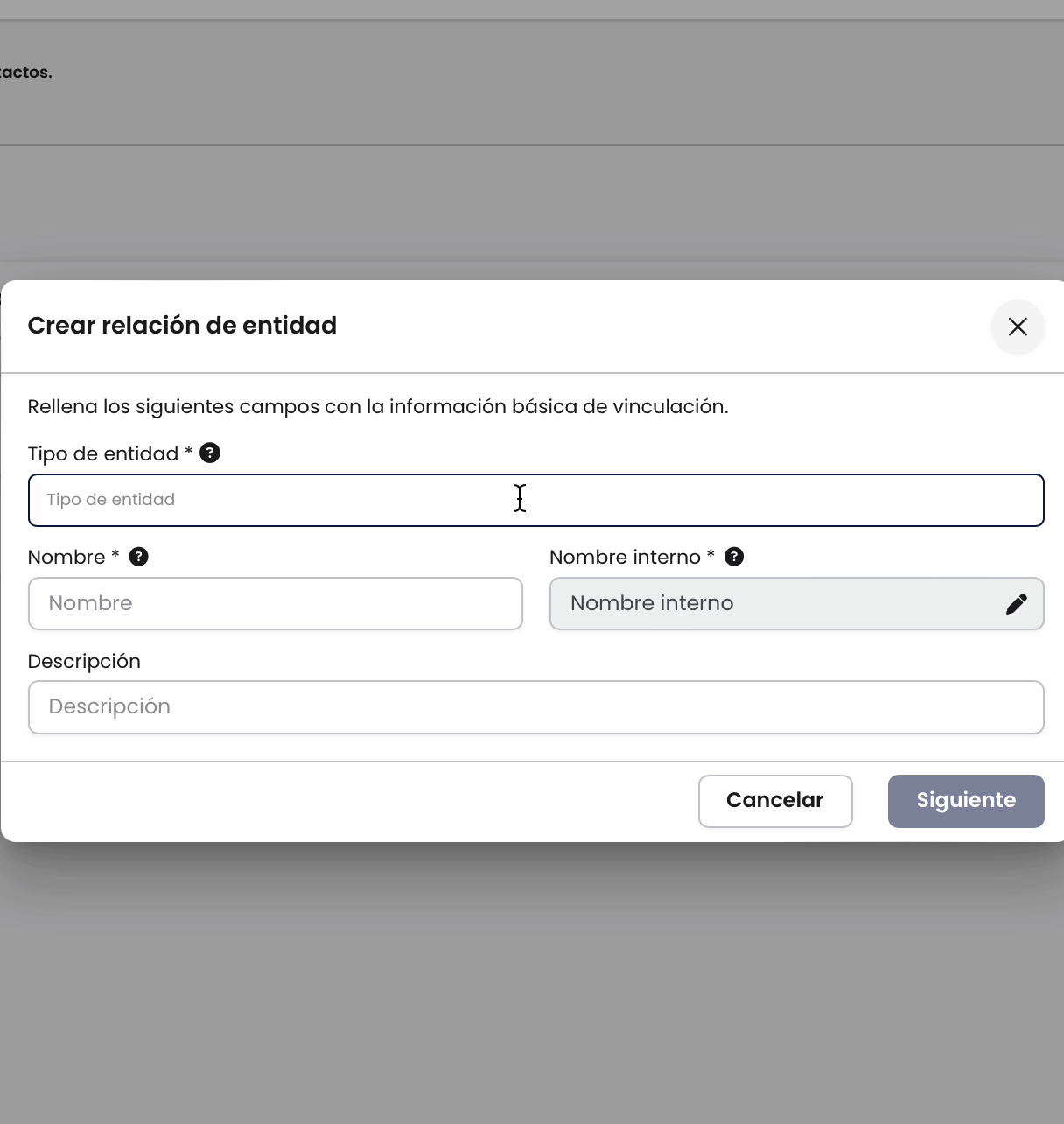Click the Siguiente button
1064x1124 pixels.
966,801
